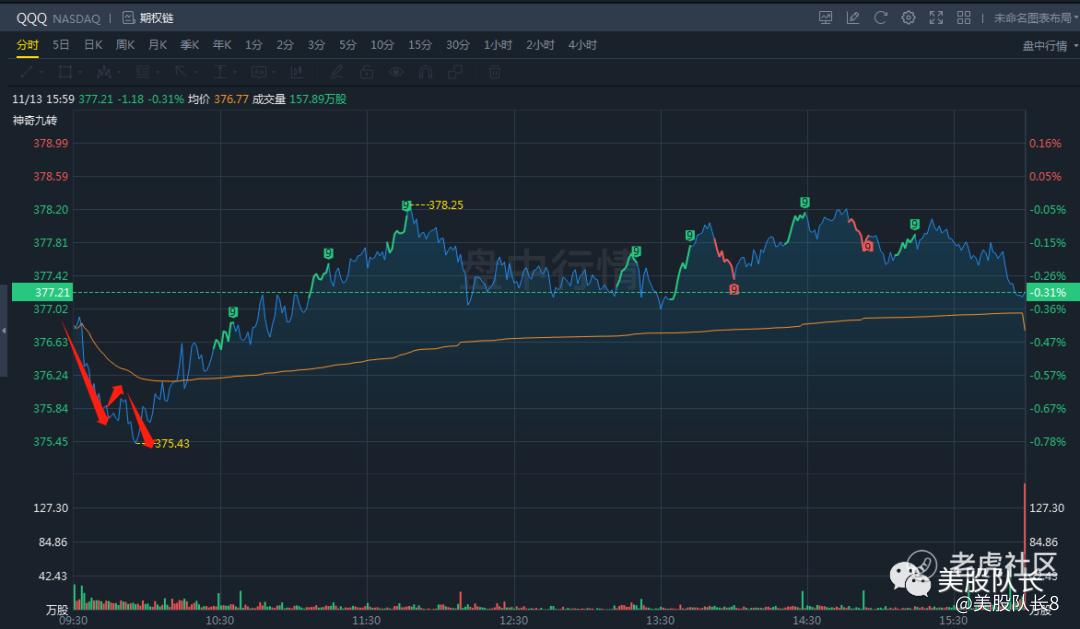The width and height of the screenshot is (1080, 629).
Task: Open chart settings gear icon
Action: [x=908, y=18]
